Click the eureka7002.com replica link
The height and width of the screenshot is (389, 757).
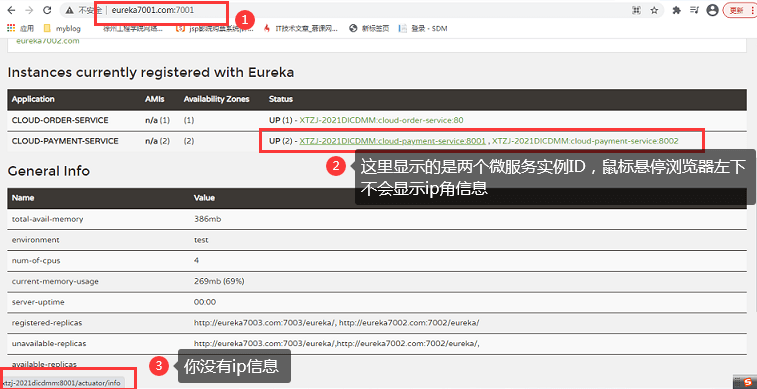click(x=48, y=41)
